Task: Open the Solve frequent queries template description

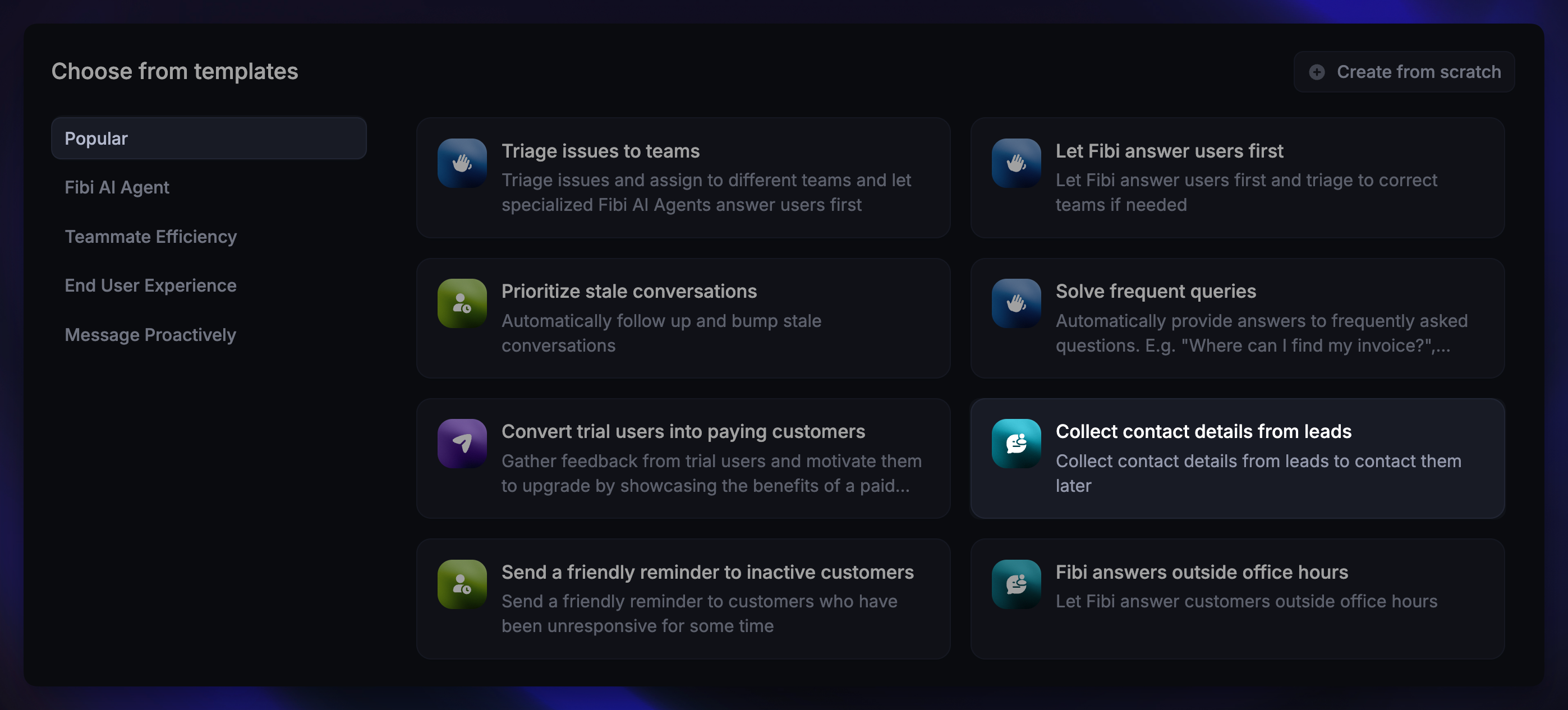Action: click(1261, 333)
